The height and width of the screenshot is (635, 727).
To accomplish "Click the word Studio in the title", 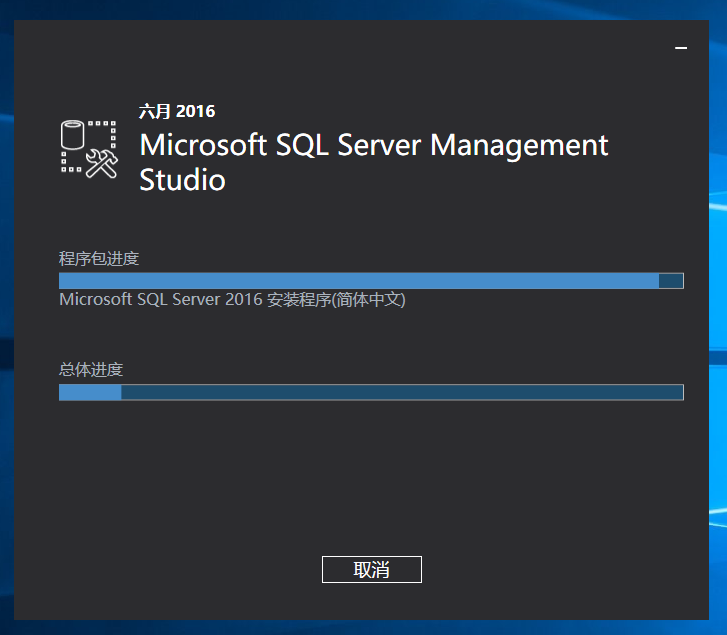I will 182,180.
